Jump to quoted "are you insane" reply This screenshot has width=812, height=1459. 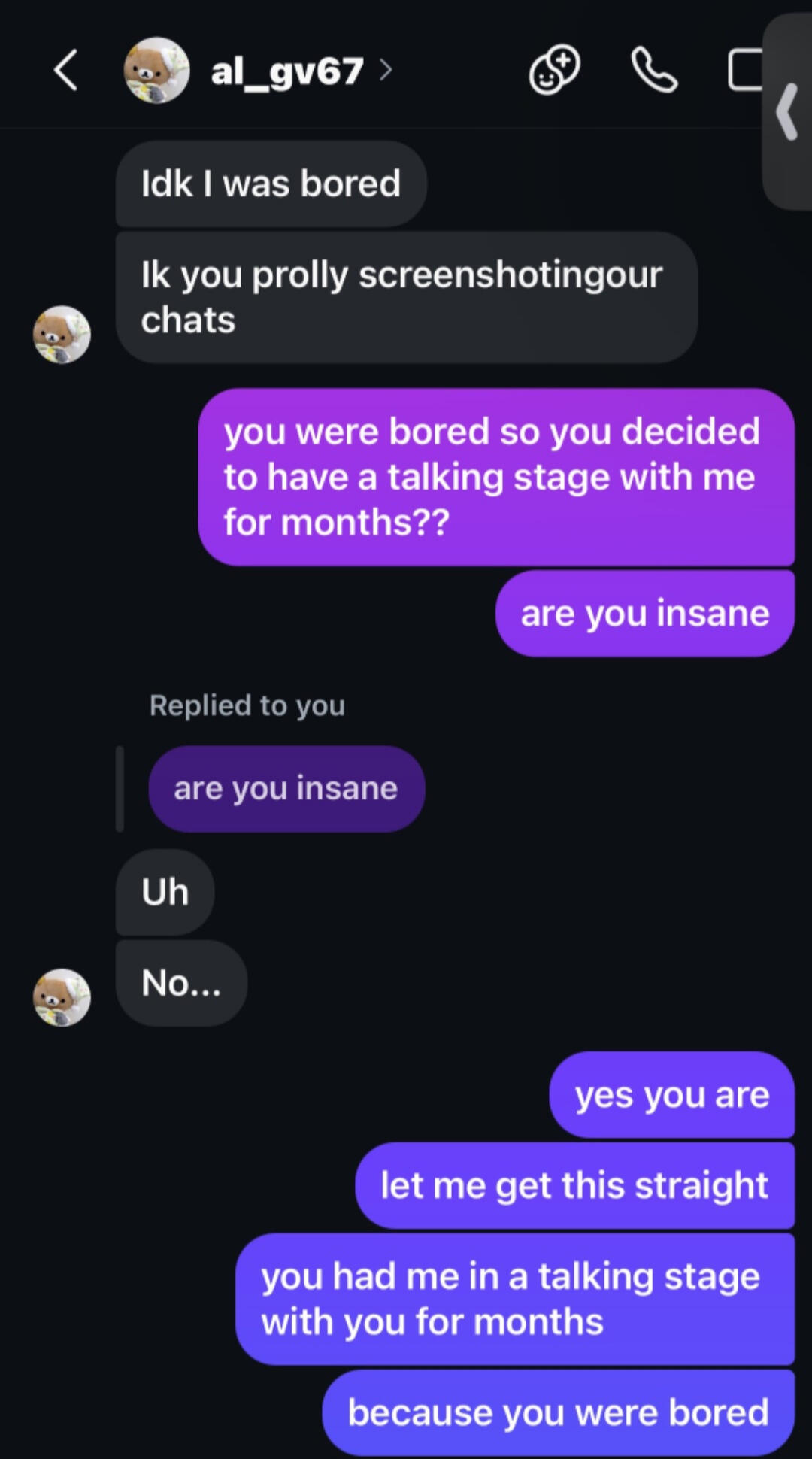(x=286, y=789)
